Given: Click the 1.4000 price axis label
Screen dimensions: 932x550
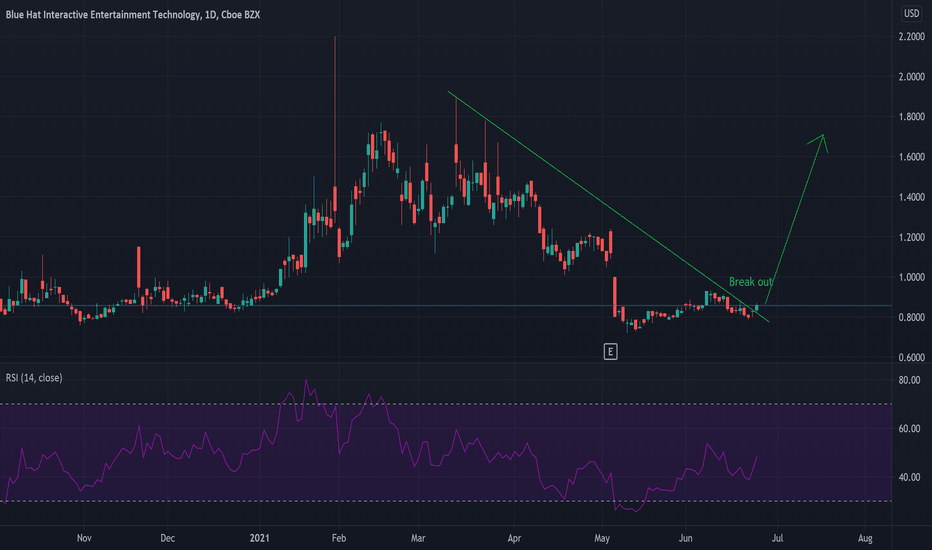Looking at the screenshot, I should 911,197.
